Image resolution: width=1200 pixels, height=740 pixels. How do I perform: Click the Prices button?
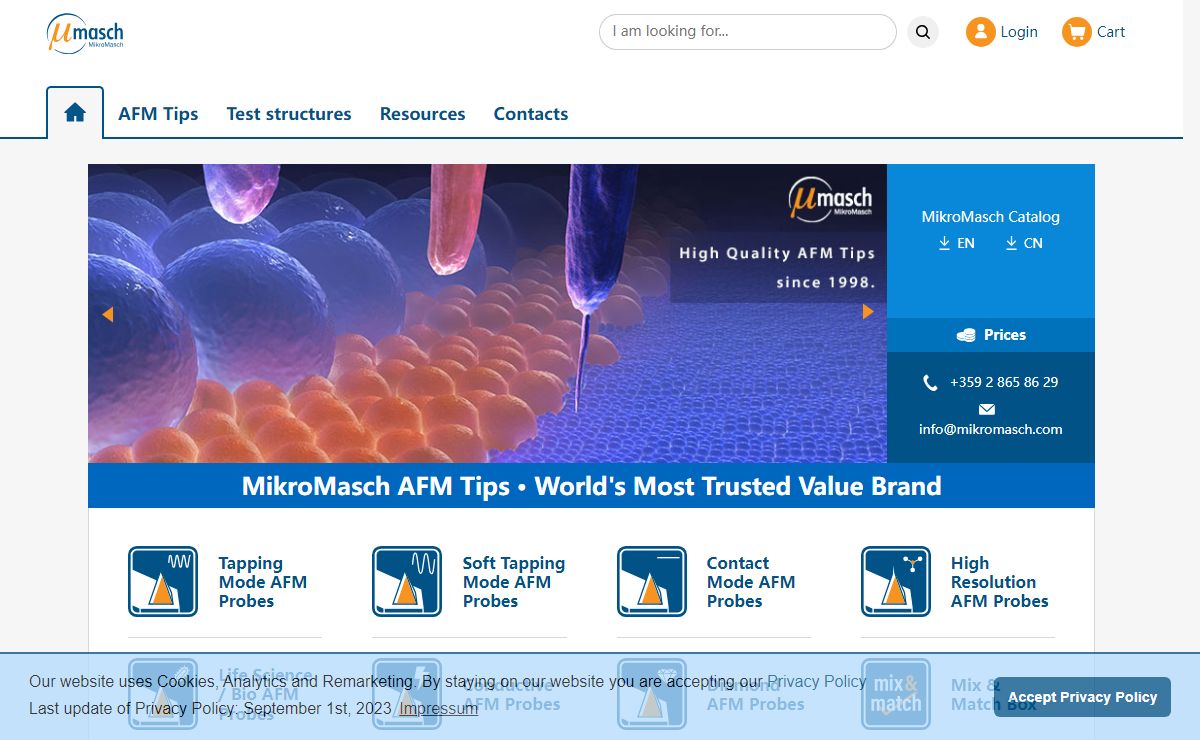(x=991, y=335)
